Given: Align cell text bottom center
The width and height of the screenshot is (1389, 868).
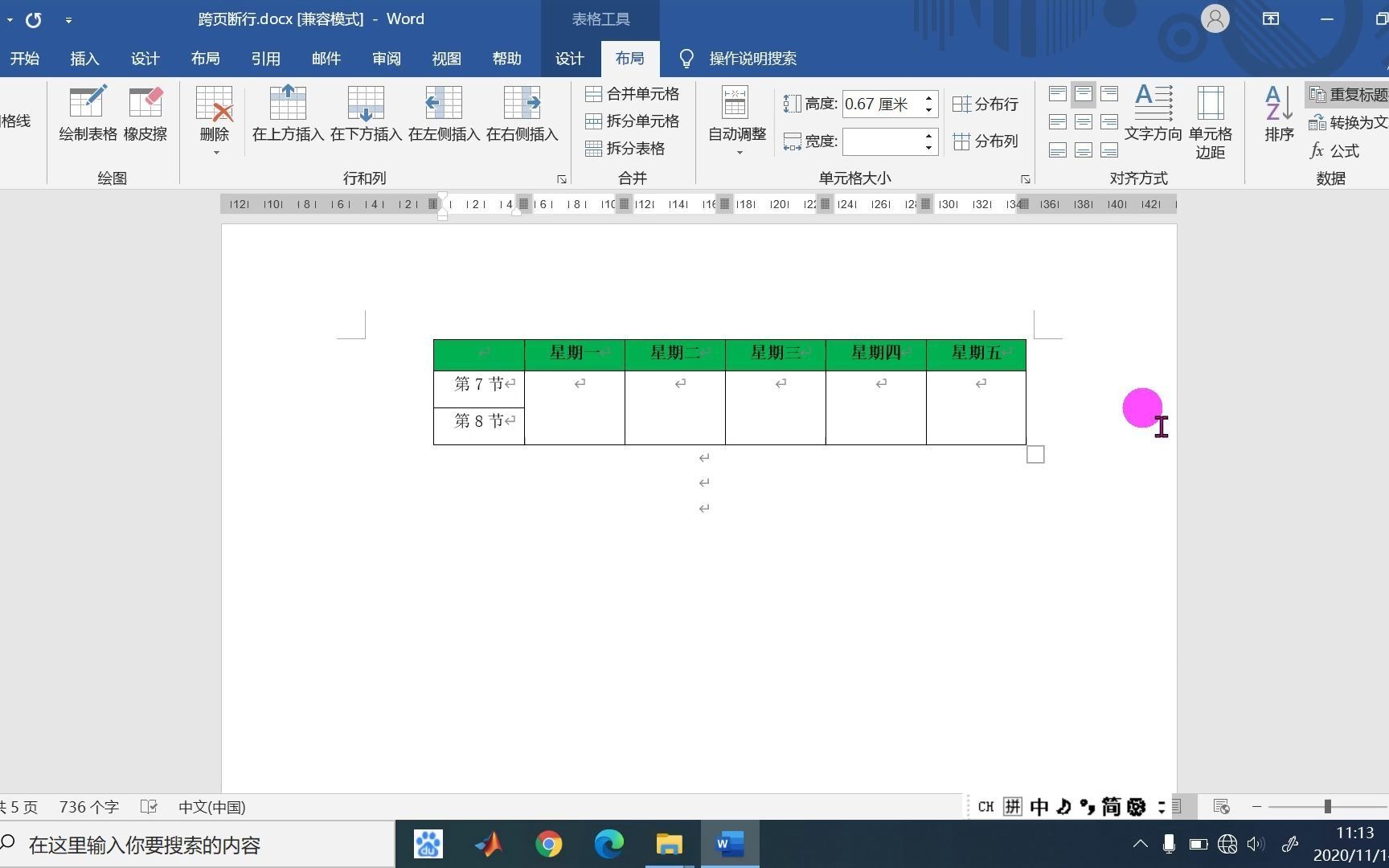Looking at the screenshot, I should point(1084,150).
